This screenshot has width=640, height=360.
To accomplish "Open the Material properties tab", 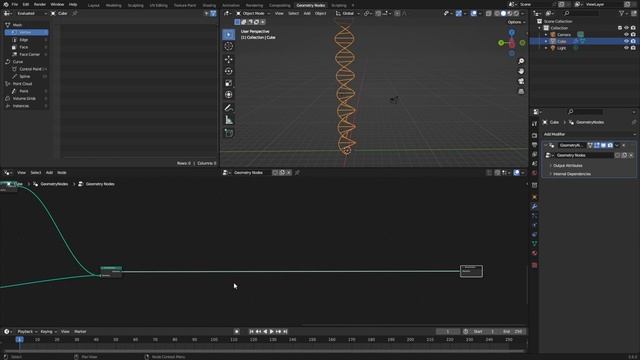I will tap(535, 253).
